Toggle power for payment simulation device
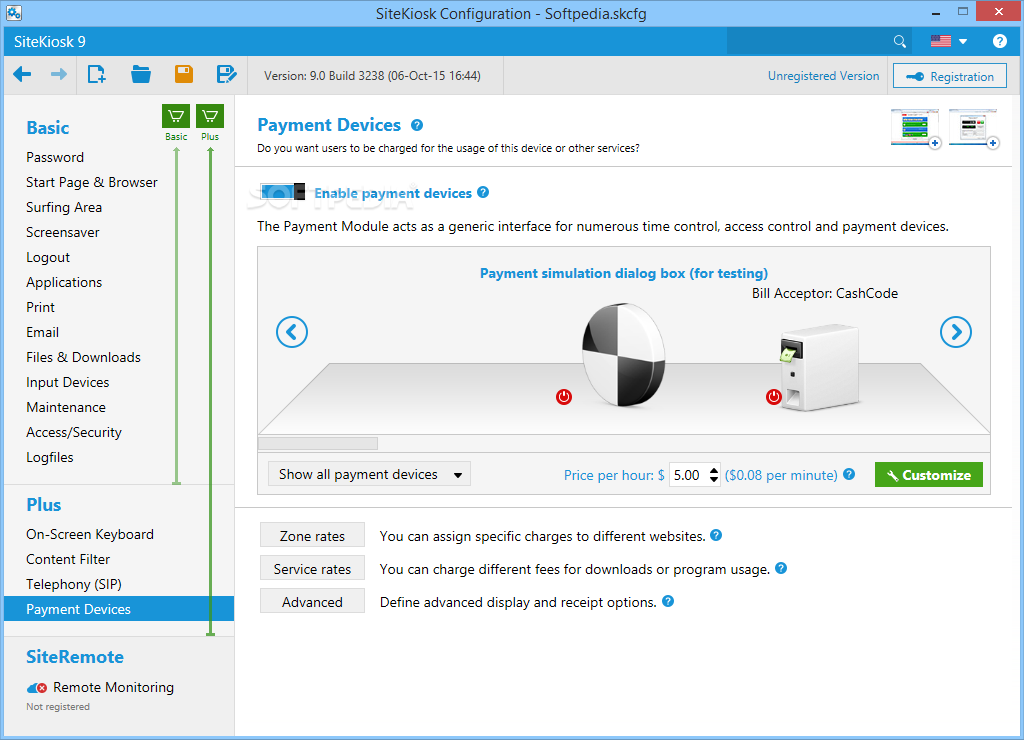Viewport: 1024px width, 740px height. (x=564, y=396)
